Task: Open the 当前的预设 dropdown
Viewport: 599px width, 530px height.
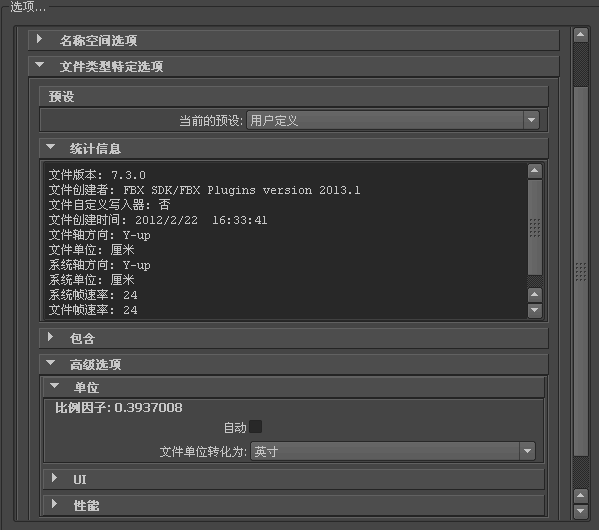Action: click(393, 120)
